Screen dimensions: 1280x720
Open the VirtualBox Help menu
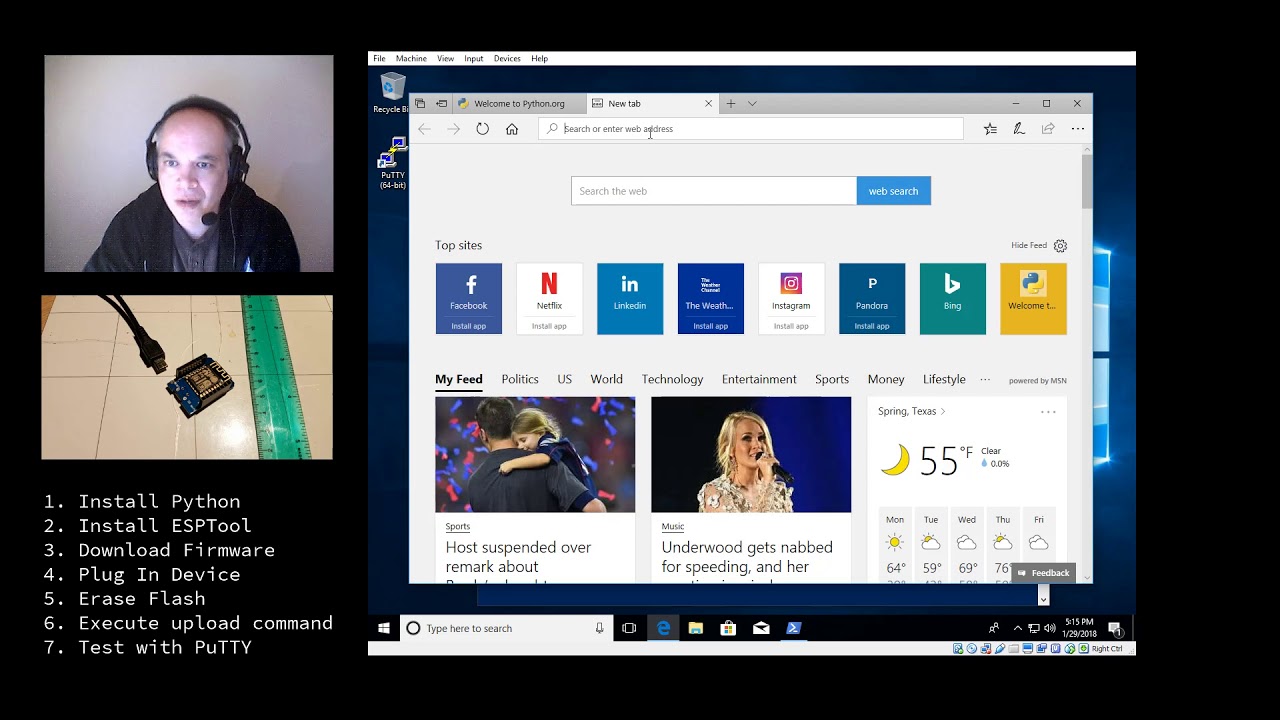[540, 59]
